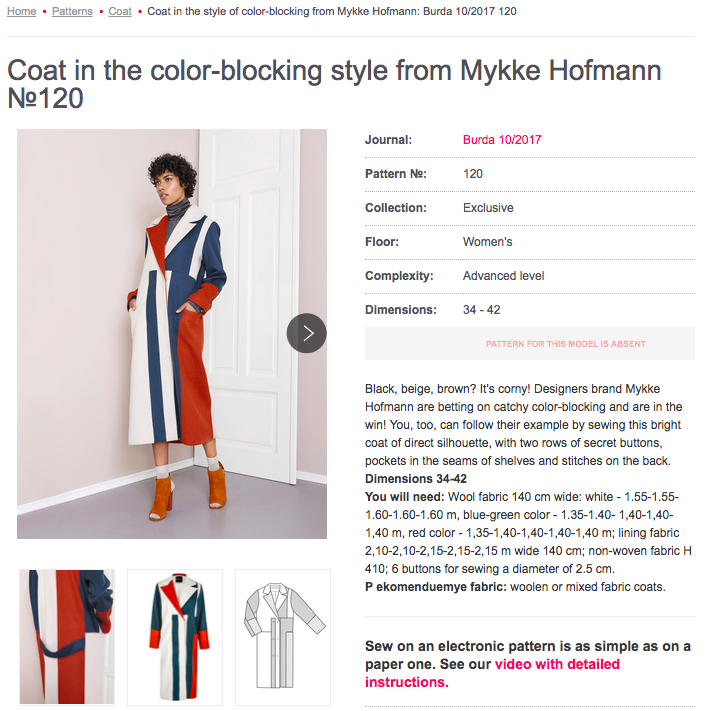
Task: Click the 'Women's' floor value
Action: pos(488,242)
